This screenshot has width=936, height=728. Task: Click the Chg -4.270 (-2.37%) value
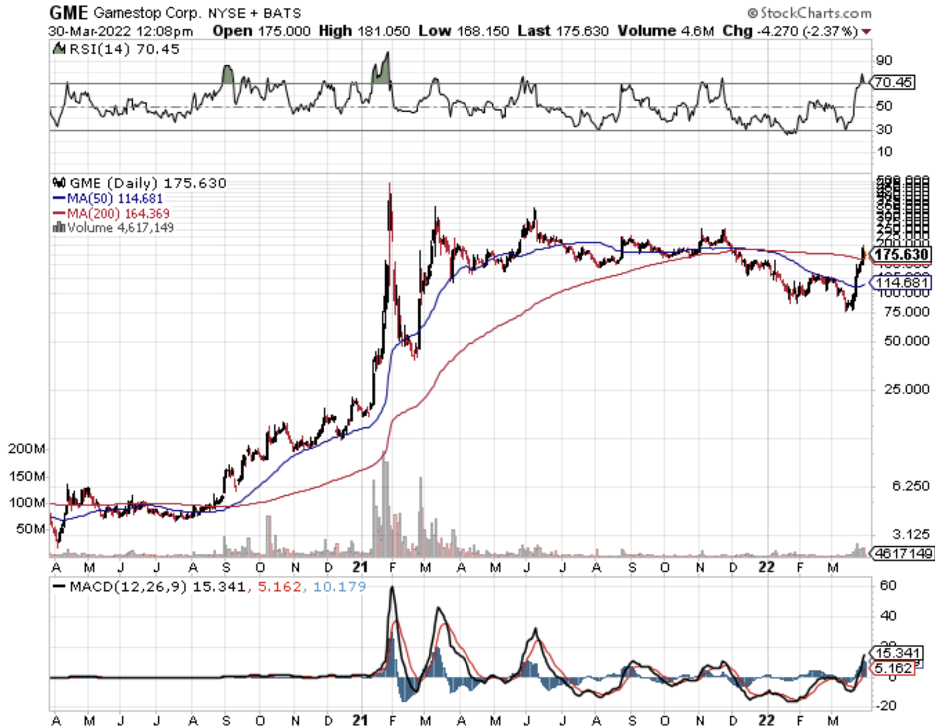tap(790, 31)
